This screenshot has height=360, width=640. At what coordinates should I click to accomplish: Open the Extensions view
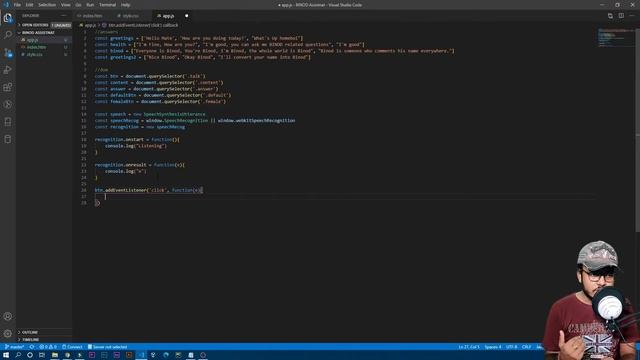point(8,87)
